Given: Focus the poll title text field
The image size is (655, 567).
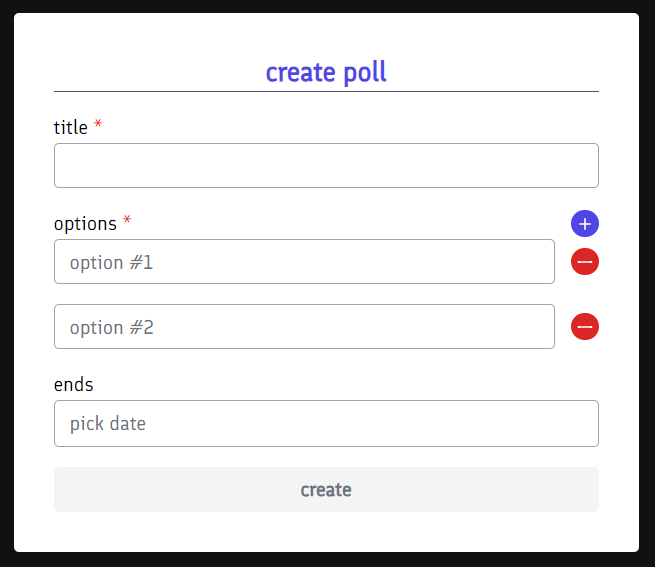Looking at the screenshot, I should 326,165.
